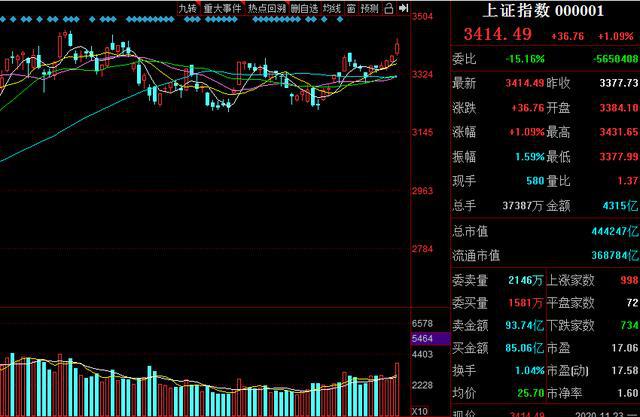Click the 平盘家数 72 value

pos(632,303)
